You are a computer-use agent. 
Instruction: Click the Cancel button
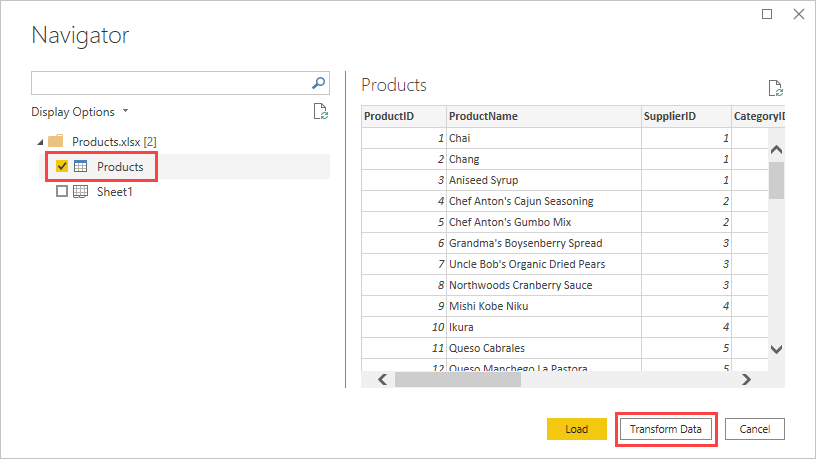click(x=754, y=429)
